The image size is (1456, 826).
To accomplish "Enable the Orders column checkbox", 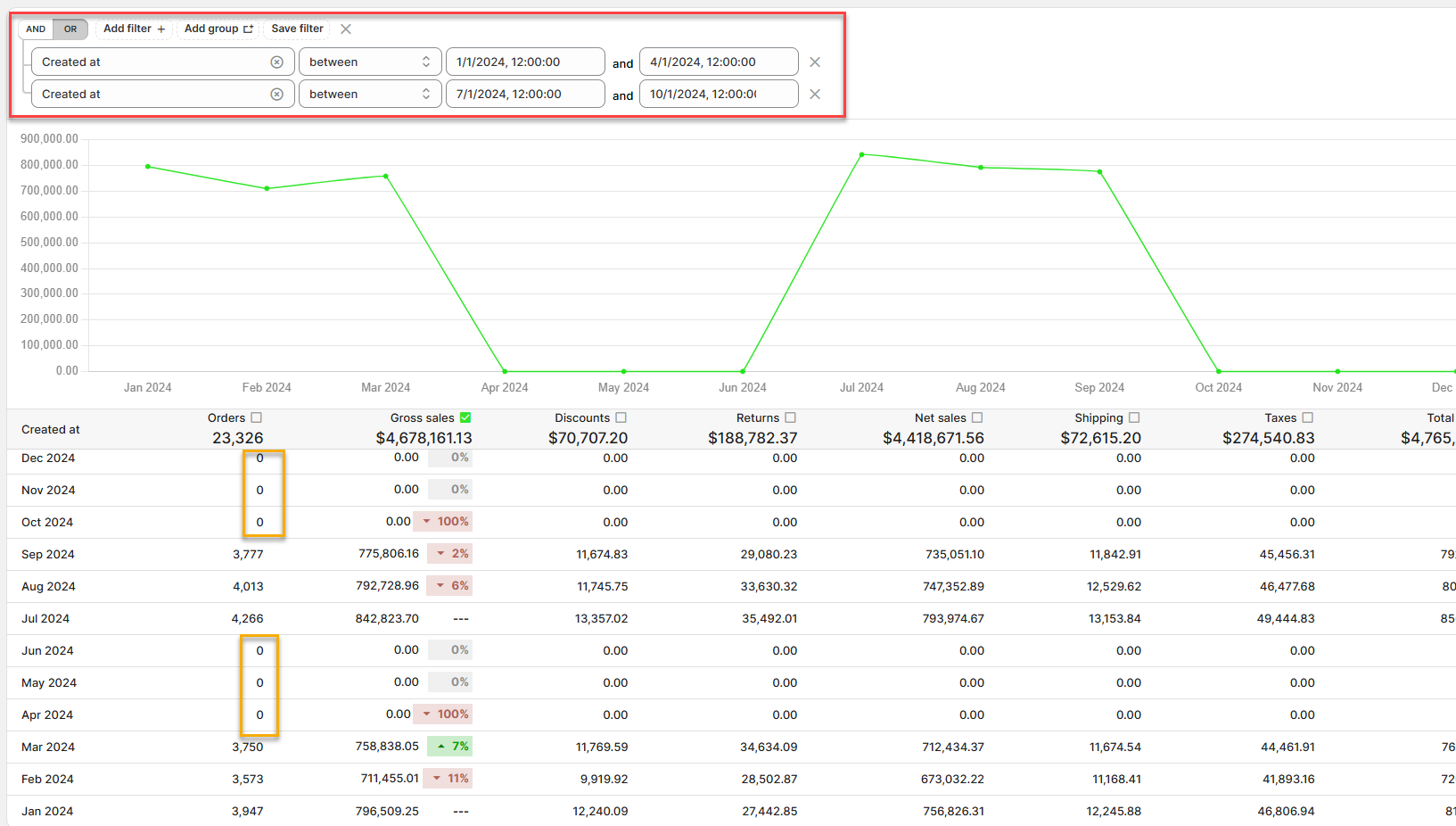I will click(x=257, y=417).
